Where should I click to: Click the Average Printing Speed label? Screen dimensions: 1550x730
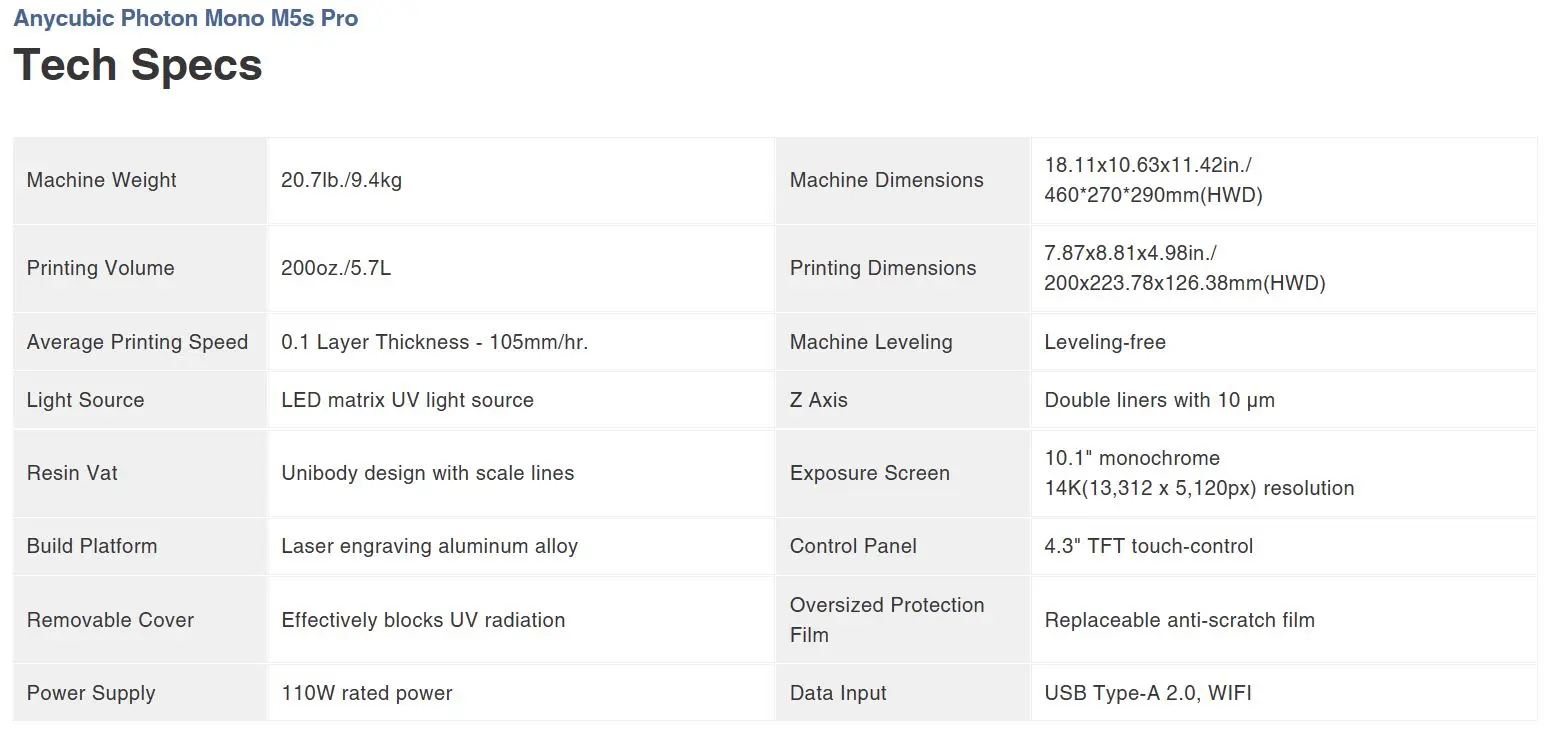coord(137,342)
